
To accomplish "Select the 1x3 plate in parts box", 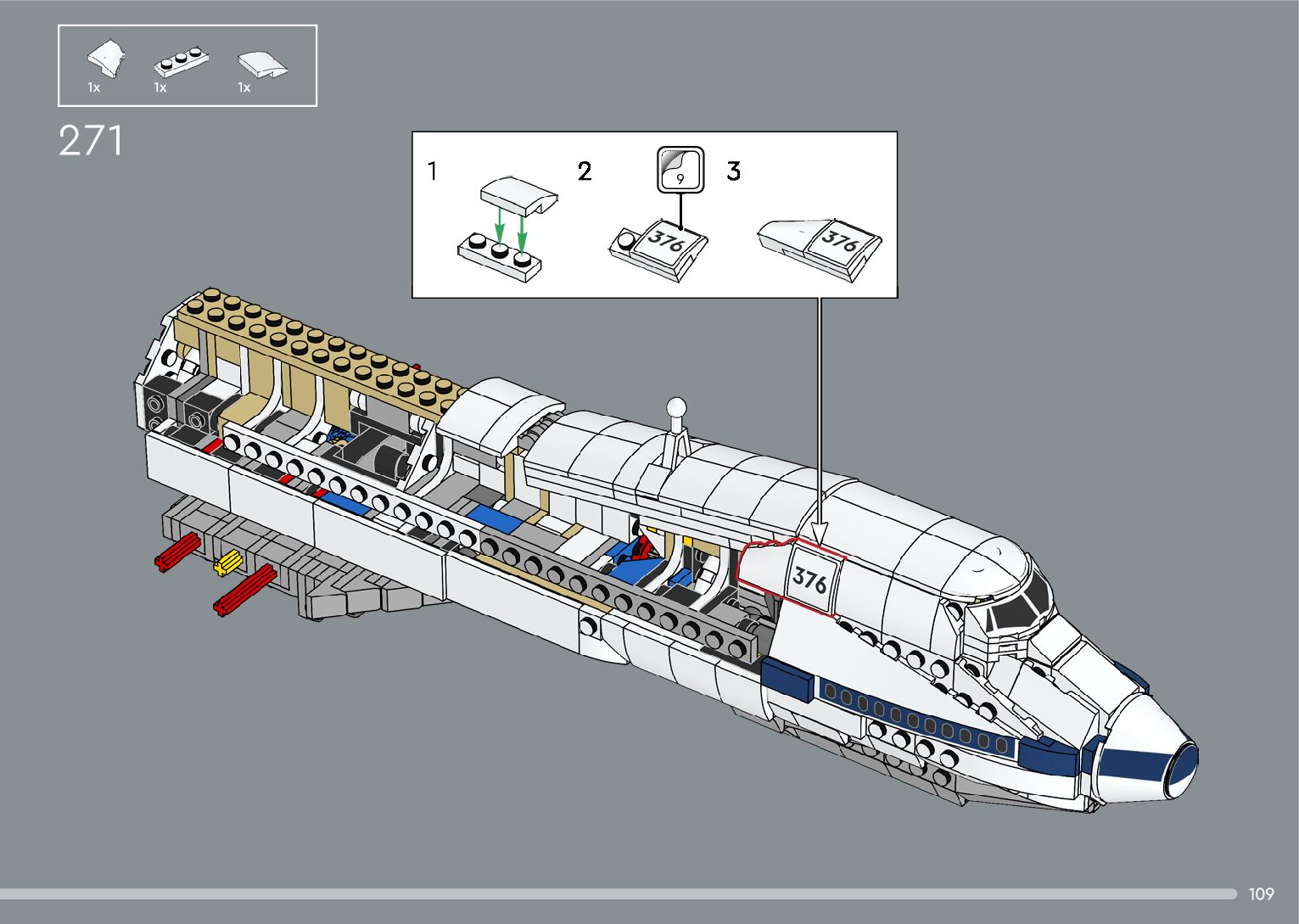I will [181, 62].
